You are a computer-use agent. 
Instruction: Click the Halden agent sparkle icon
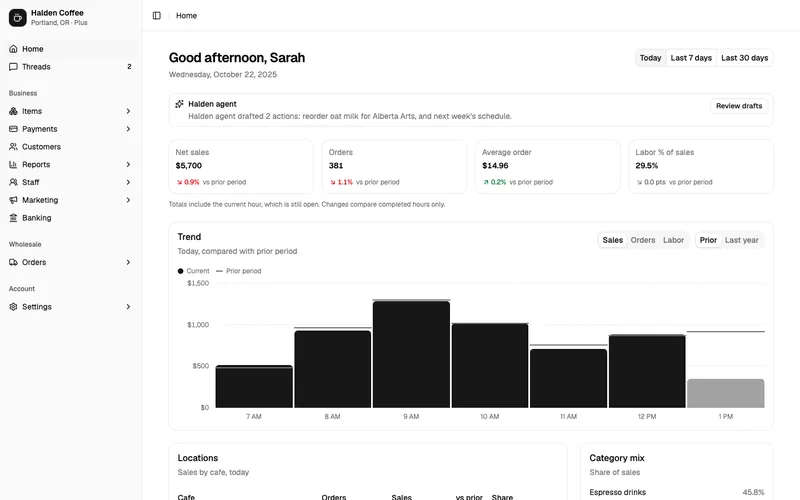coord(179,104)
